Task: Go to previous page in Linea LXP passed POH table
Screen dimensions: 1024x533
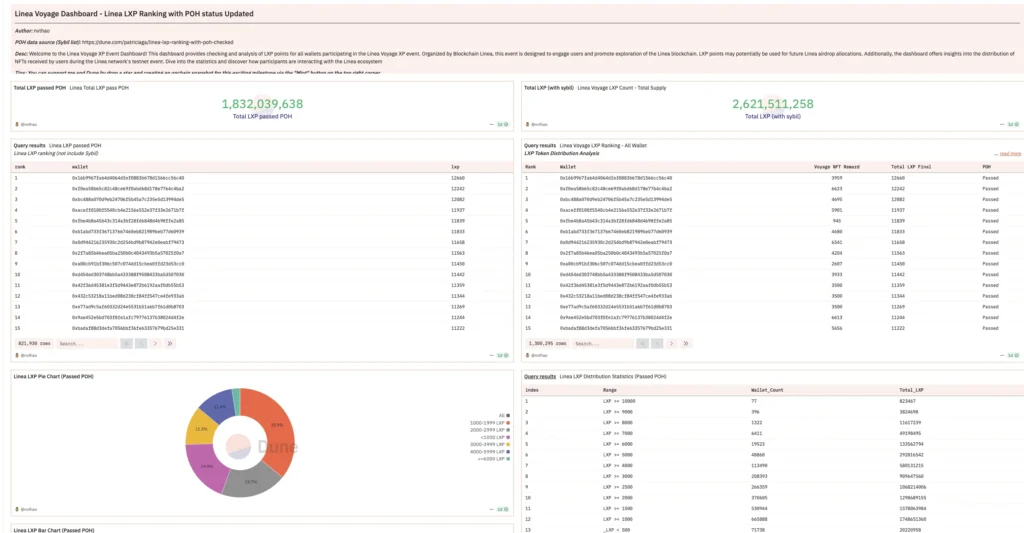Action: [141, 344]
